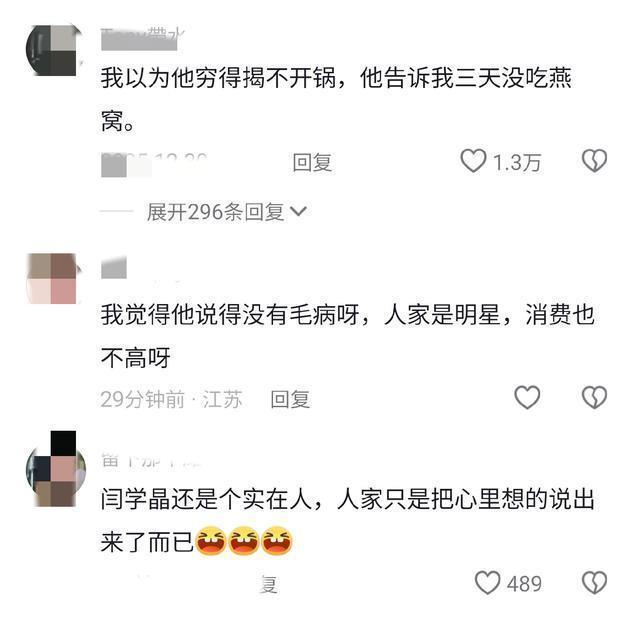Like the 闫学晶 comment showing 489

(x=487, y=583)
